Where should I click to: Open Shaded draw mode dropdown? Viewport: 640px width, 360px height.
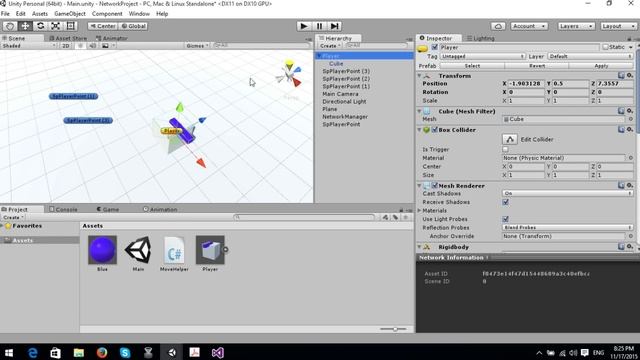tap(29, 46)
